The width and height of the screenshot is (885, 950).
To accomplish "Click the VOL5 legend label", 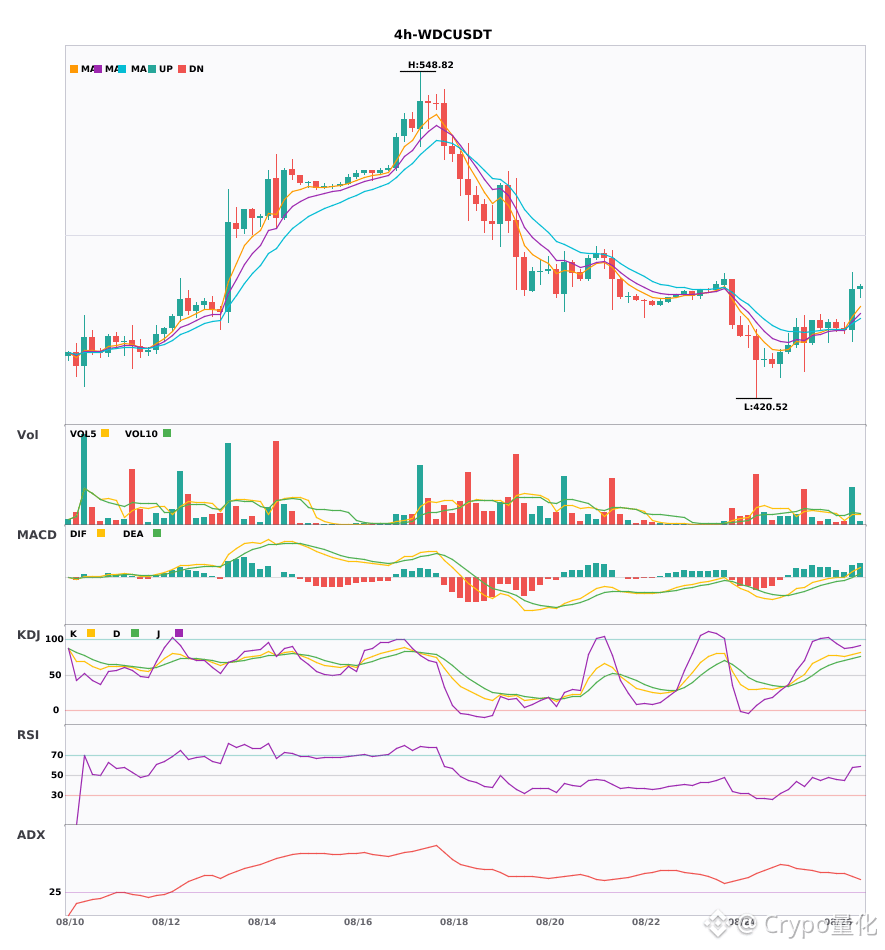I will [x=83, y=434].
